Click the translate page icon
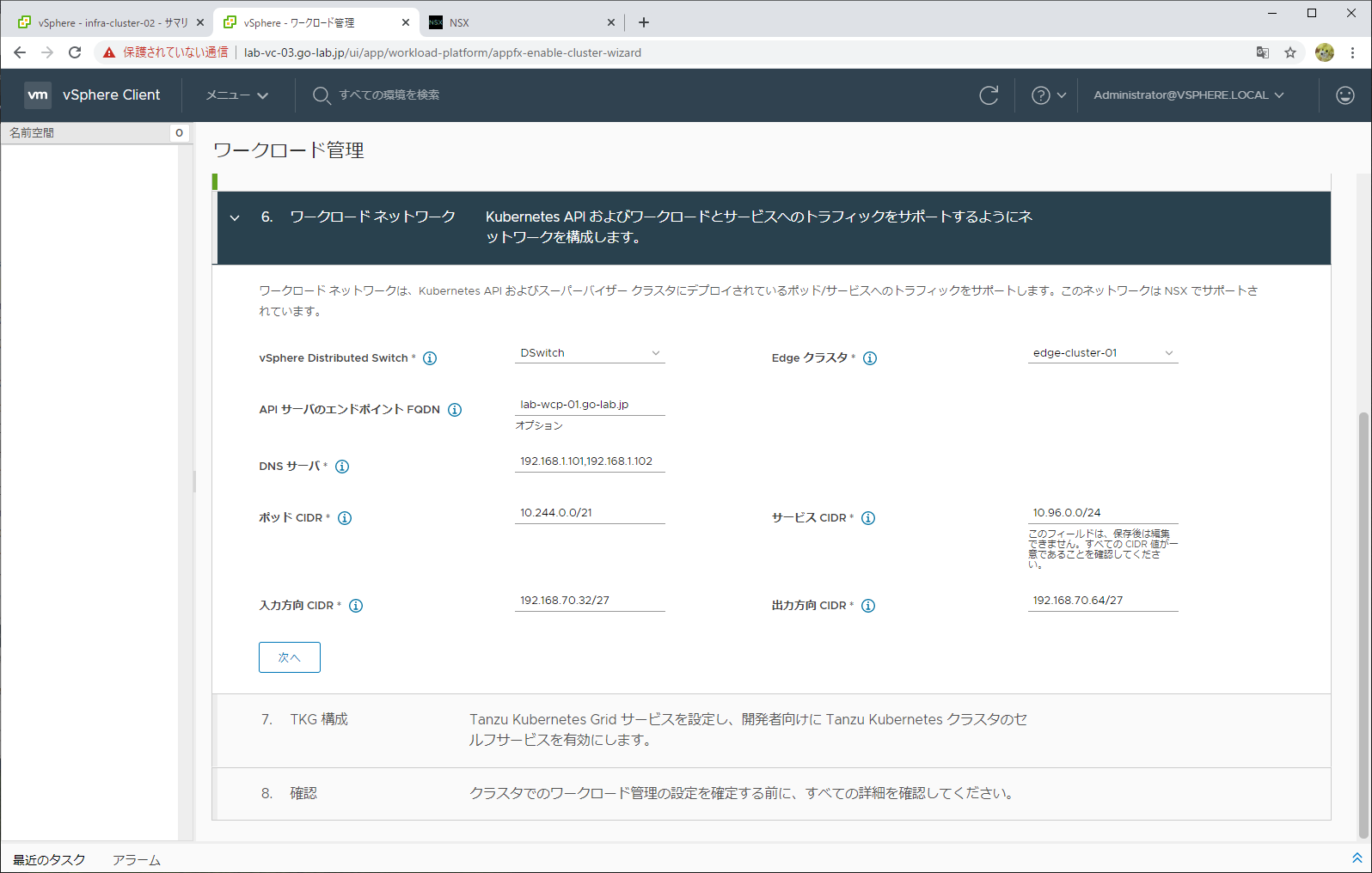This screenshot has height=873, width=1372. tap(1263, 52)
